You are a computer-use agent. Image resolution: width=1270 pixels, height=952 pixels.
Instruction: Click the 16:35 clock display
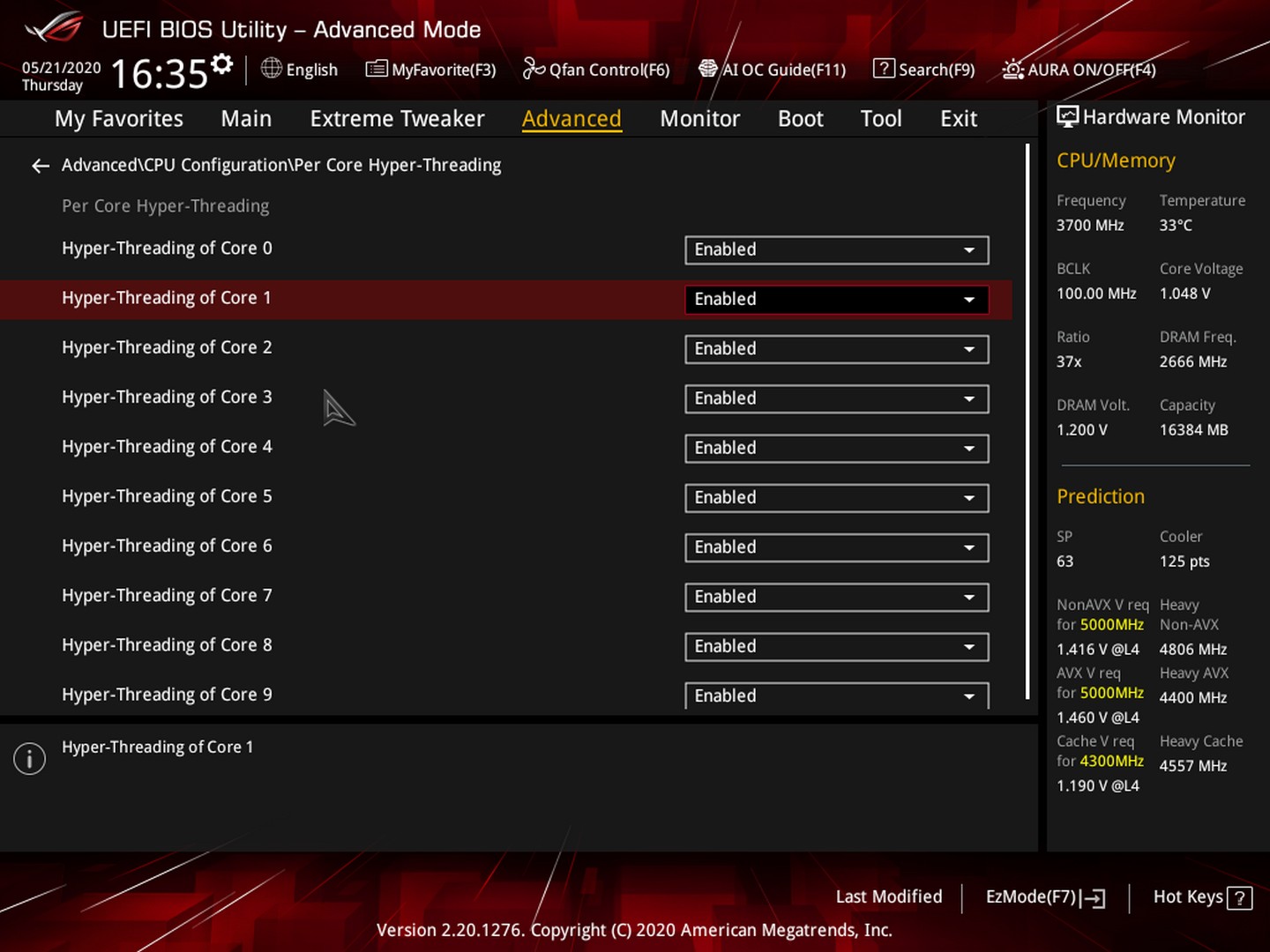159,74
